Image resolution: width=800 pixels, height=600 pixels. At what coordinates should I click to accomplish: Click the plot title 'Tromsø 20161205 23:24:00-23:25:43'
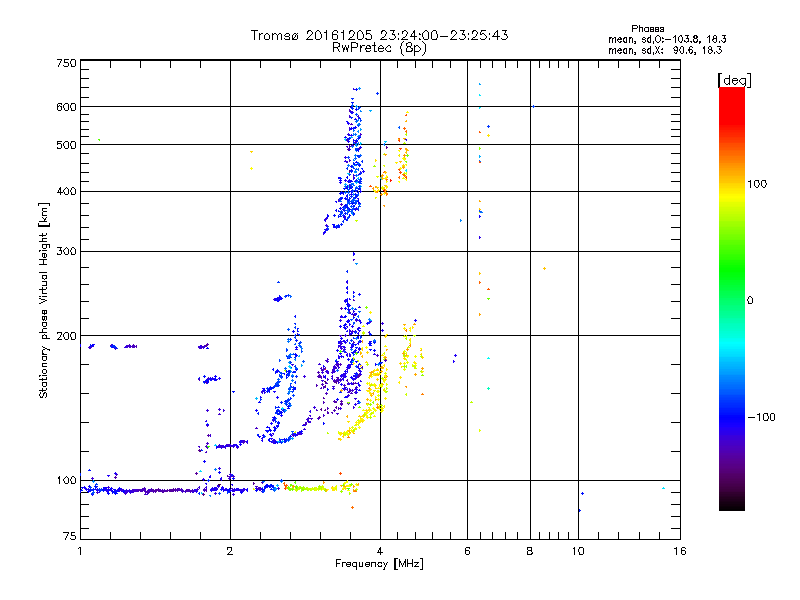379,35
